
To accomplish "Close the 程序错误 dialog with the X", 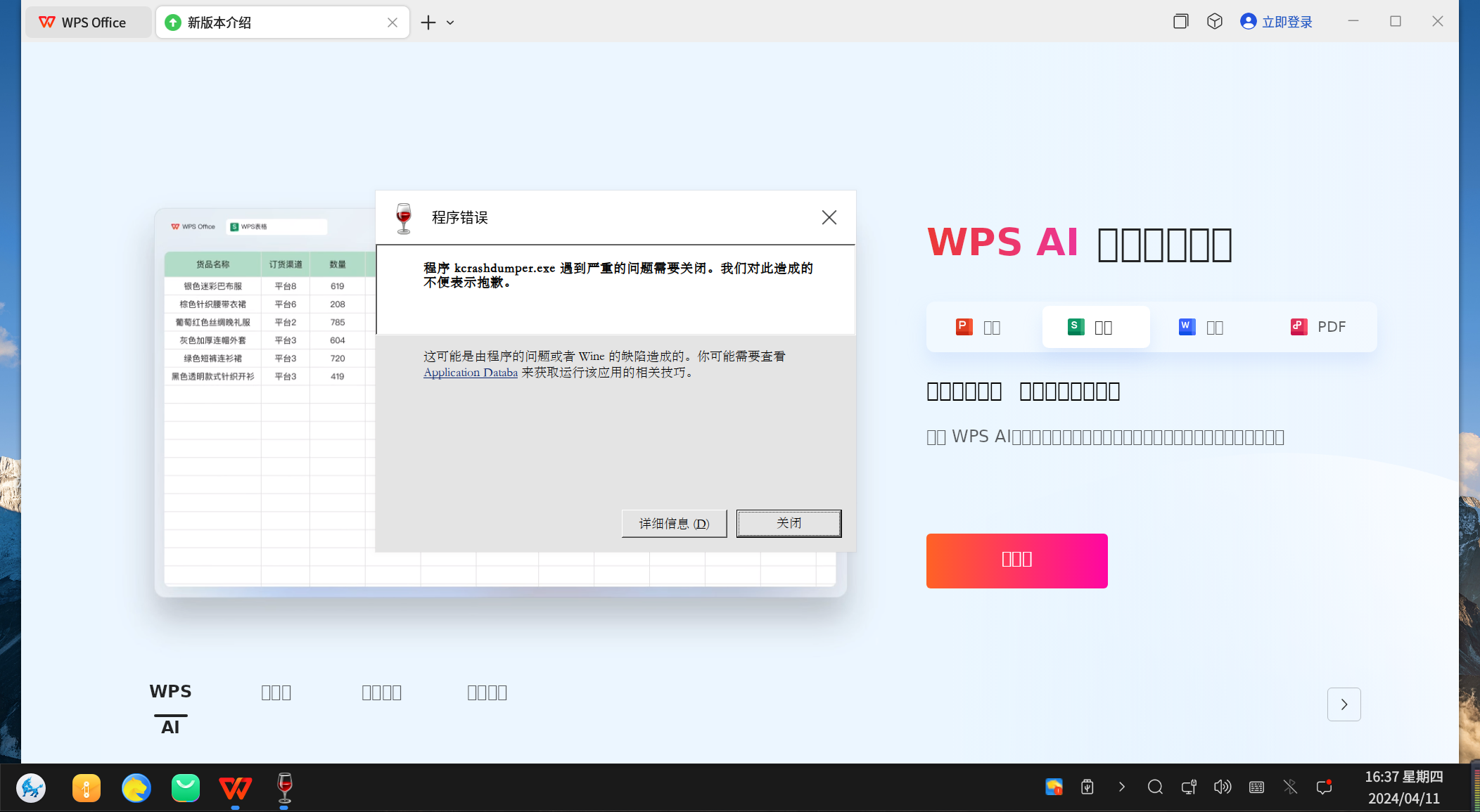I will point(829,217).
